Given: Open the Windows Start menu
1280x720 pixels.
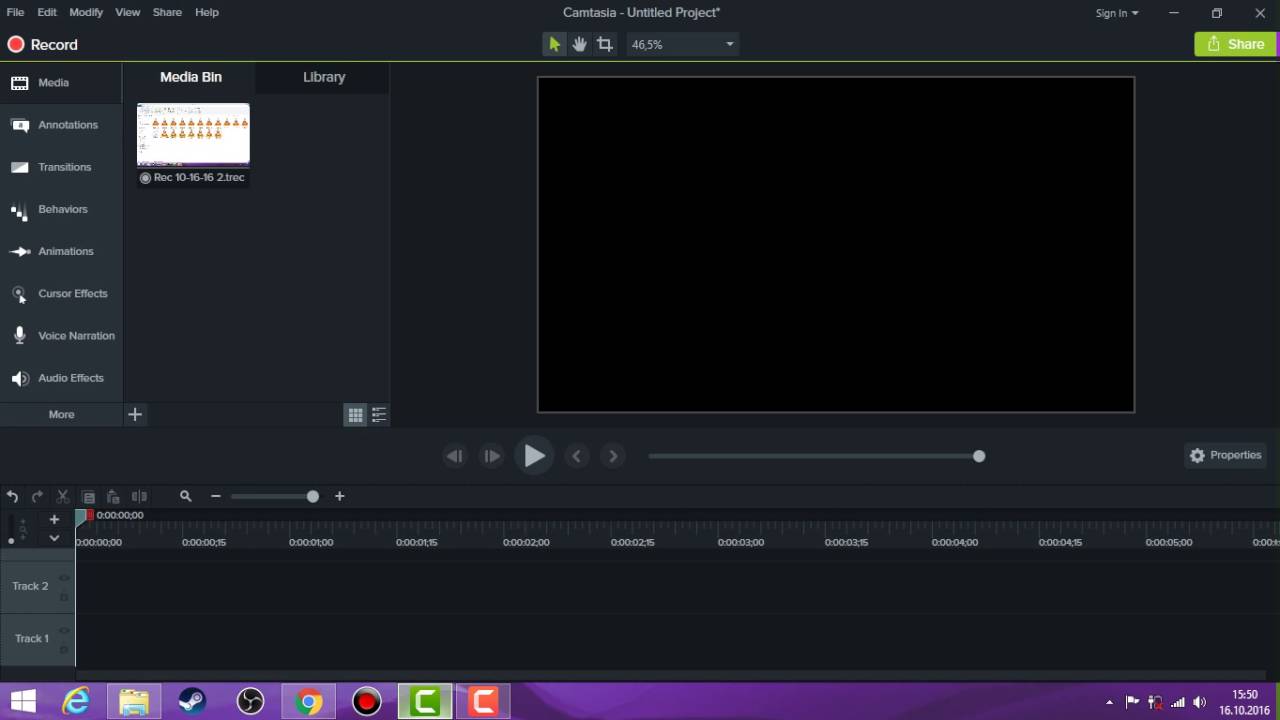Looking at the screenshot, I should [23, 702].
